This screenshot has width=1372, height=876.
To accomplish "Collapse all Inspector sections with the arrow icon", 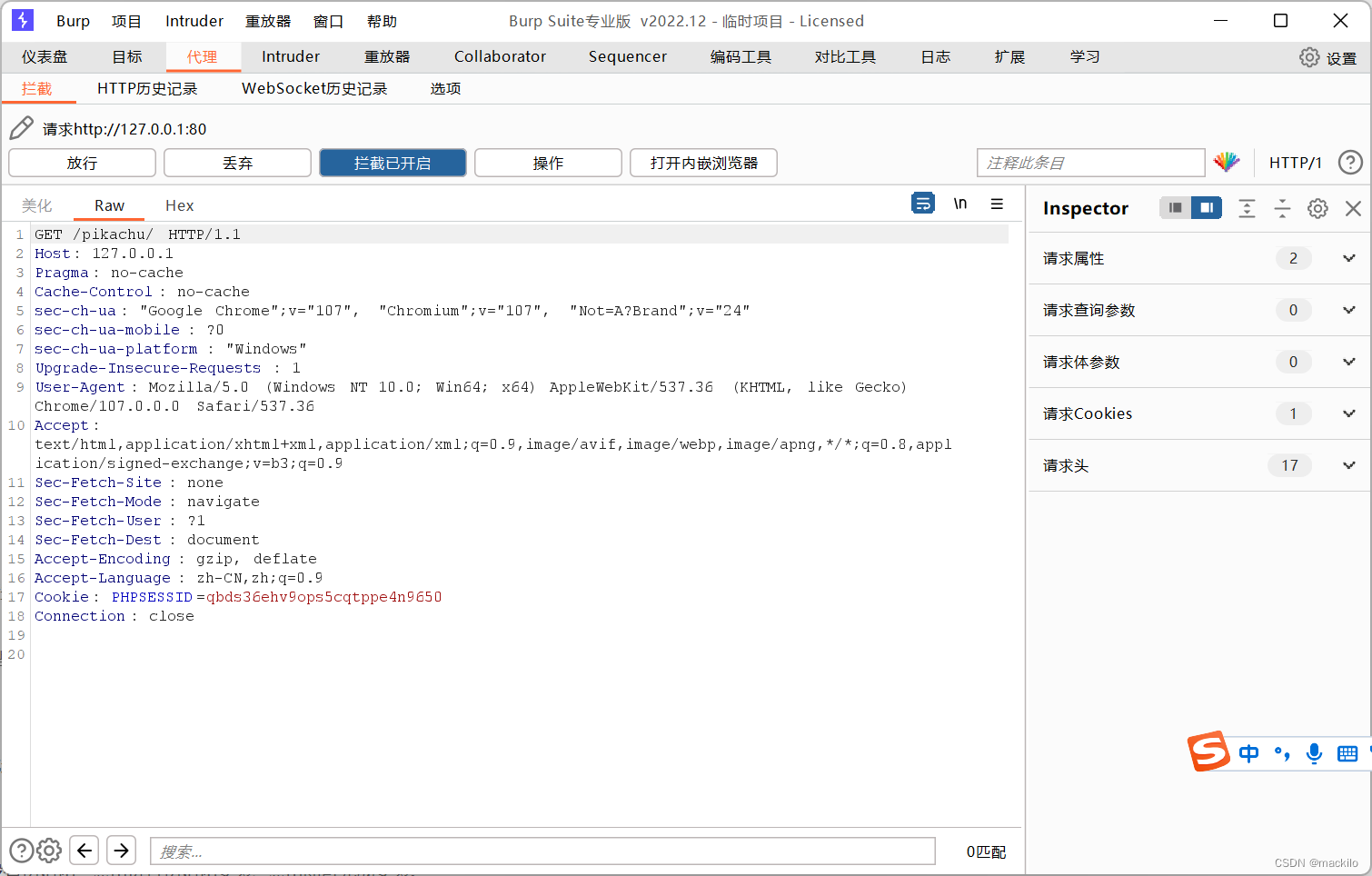I will click(1282, 208).
